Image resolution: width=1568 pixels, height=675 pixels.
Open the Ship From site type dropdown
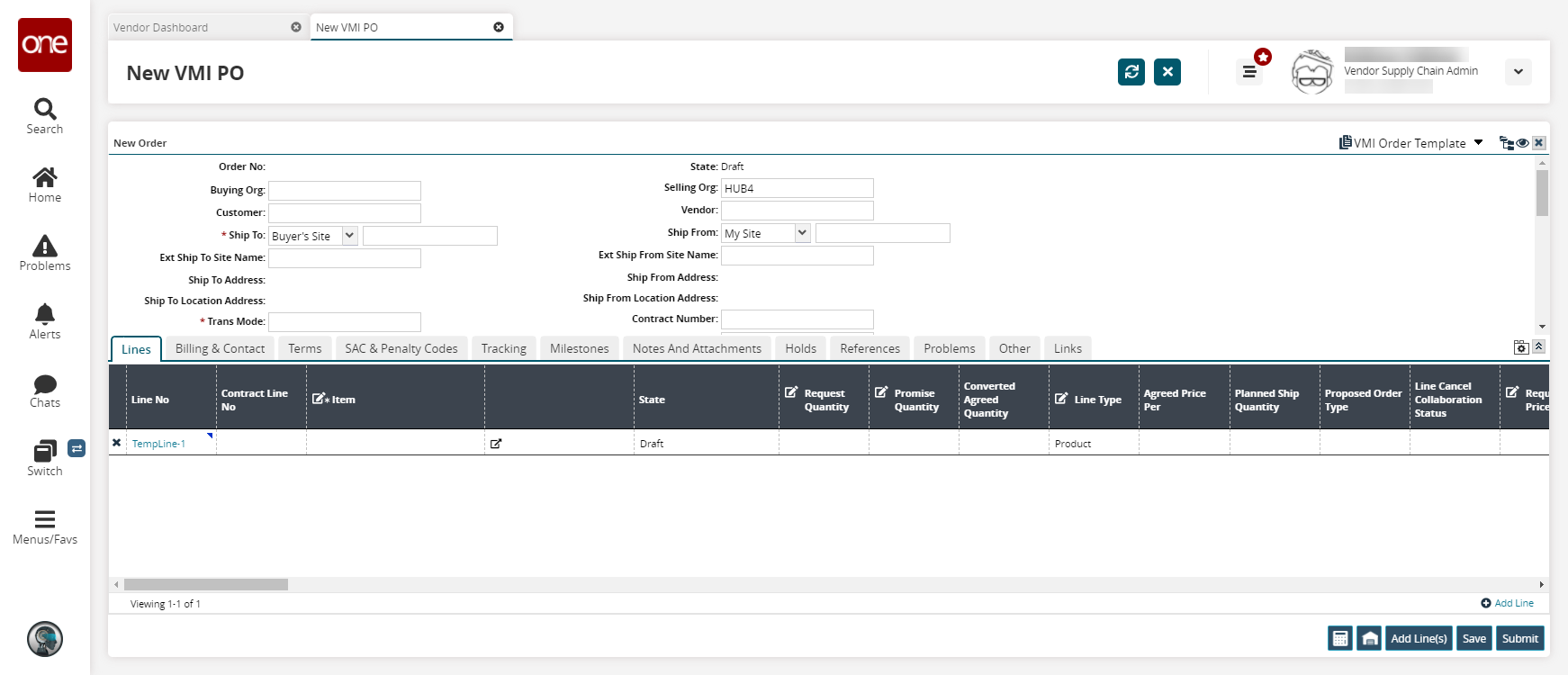coord(802,233)
